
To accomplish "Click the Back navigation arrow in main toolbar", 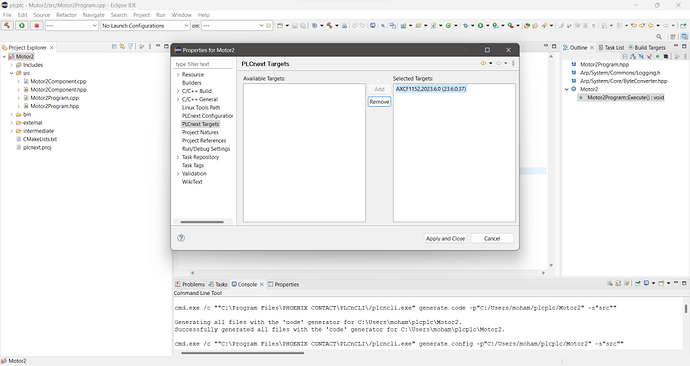I will click(651, 26).
